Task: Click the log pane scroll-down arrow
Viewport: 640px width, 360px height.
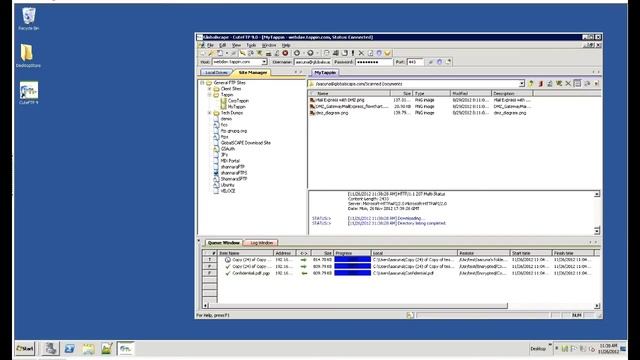Action: pyautogui.click(x=597, y=231)
